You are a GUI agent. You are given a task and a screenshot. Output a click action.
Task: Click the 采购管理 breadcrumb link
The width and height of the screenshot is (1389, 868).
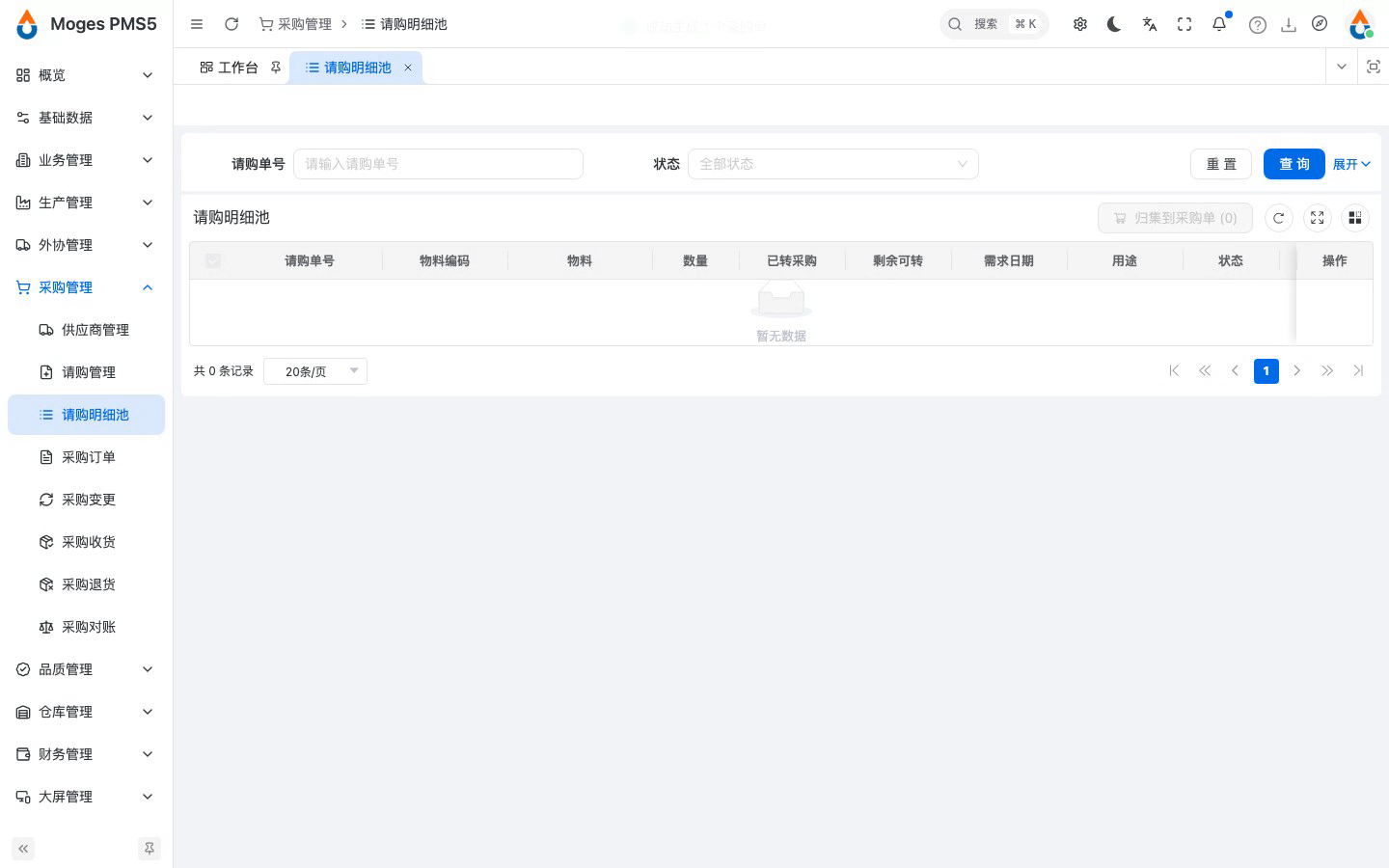pyautogui.click(x=295, y=24)
